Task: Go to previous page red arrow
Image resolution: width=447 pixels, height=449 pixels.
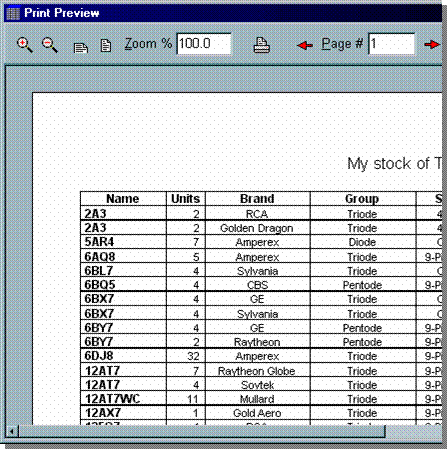Action: pyautogui.click(x=305, y=45)
